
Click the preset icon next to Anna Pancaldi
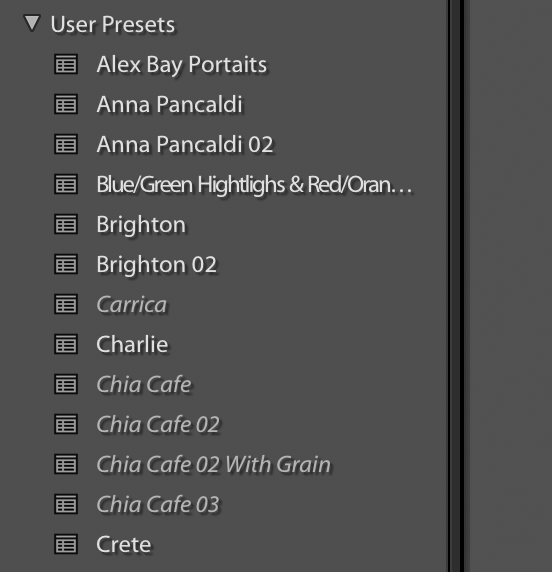pos(66,104)
